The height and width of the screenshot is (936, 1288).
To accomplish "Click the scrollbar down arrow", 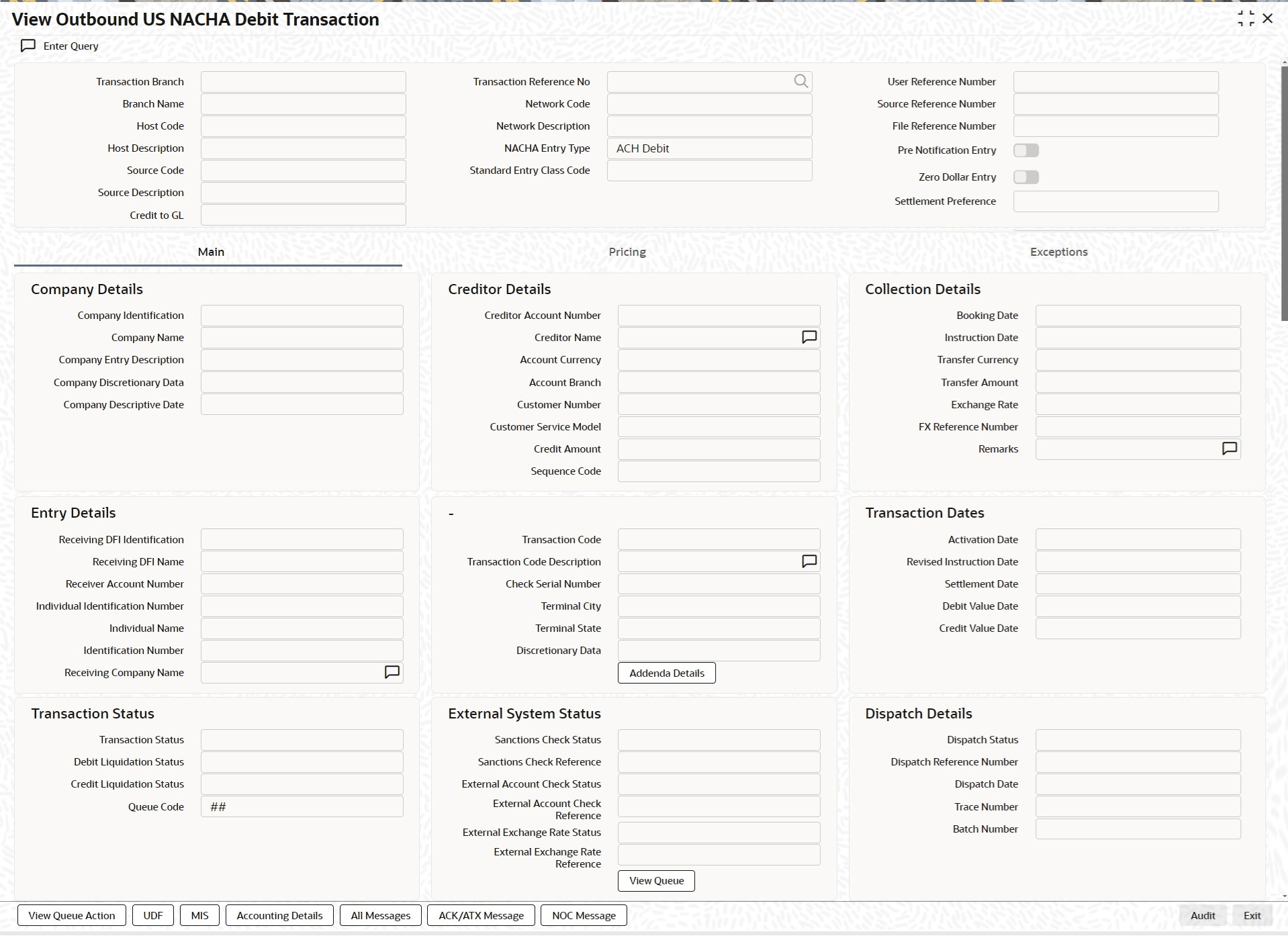I will pyautogui.click(x=1284, y=896).
